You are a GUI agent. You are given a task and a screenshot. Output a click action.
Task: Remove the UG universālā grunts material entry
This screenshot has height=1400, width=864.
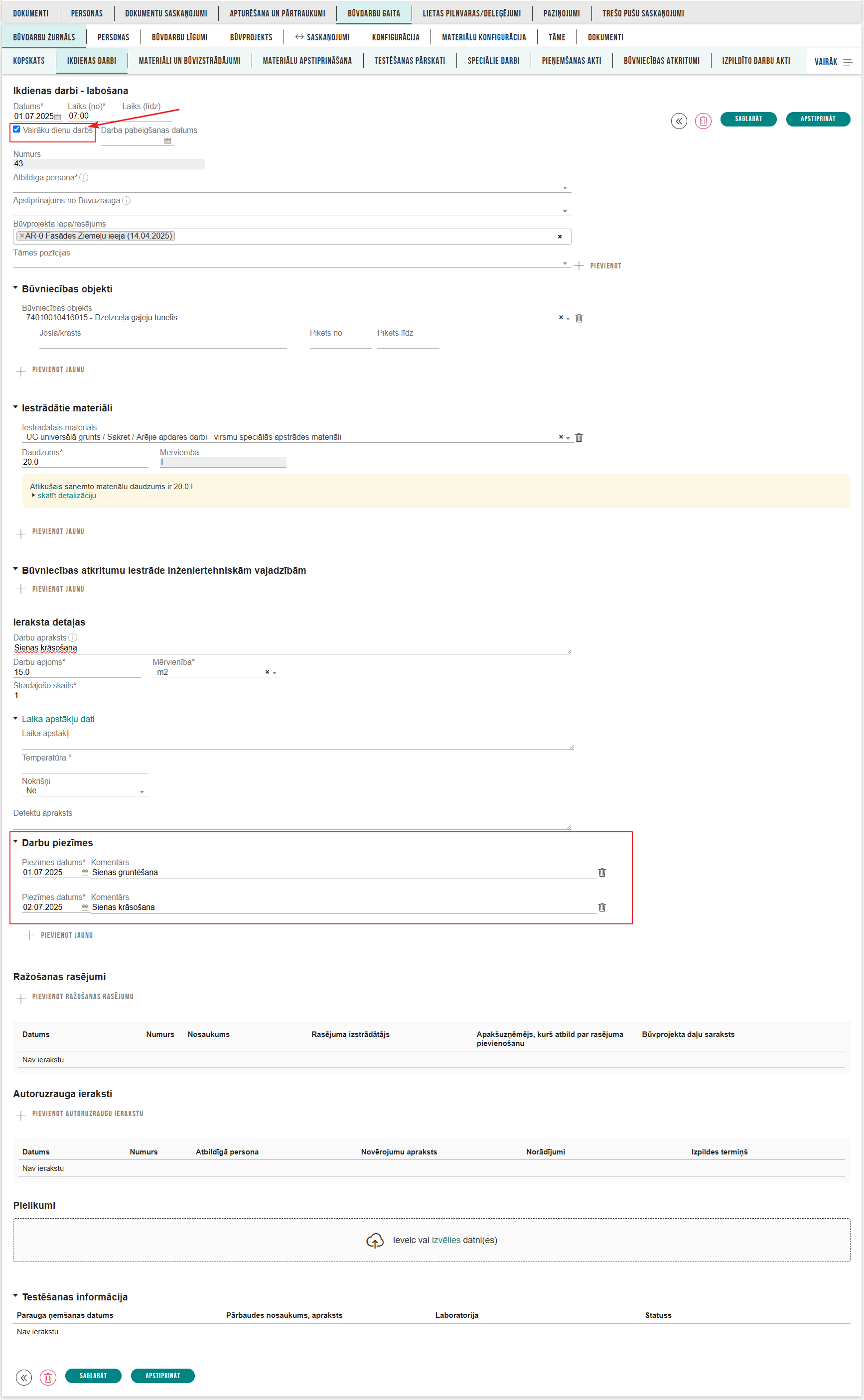579,438
